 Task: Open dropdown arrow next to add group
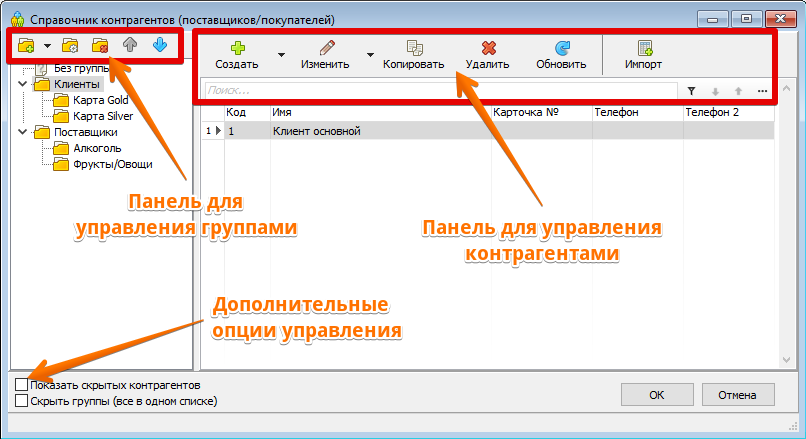[x=47, y=46]
